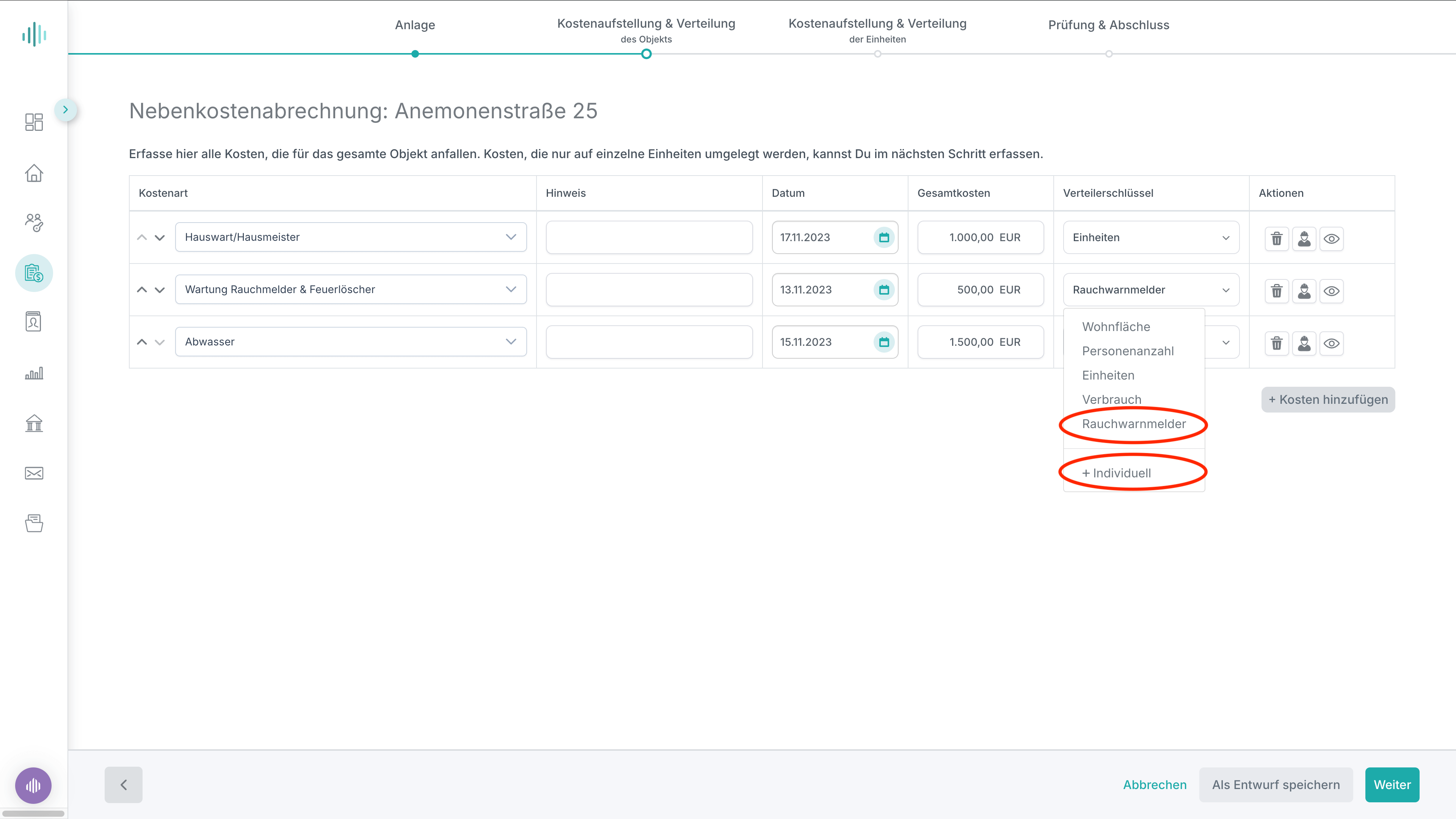Screen dimensions: 1456x819
Task: Open calendar picker for date 17.11.2023
Action: coord(884,237)
